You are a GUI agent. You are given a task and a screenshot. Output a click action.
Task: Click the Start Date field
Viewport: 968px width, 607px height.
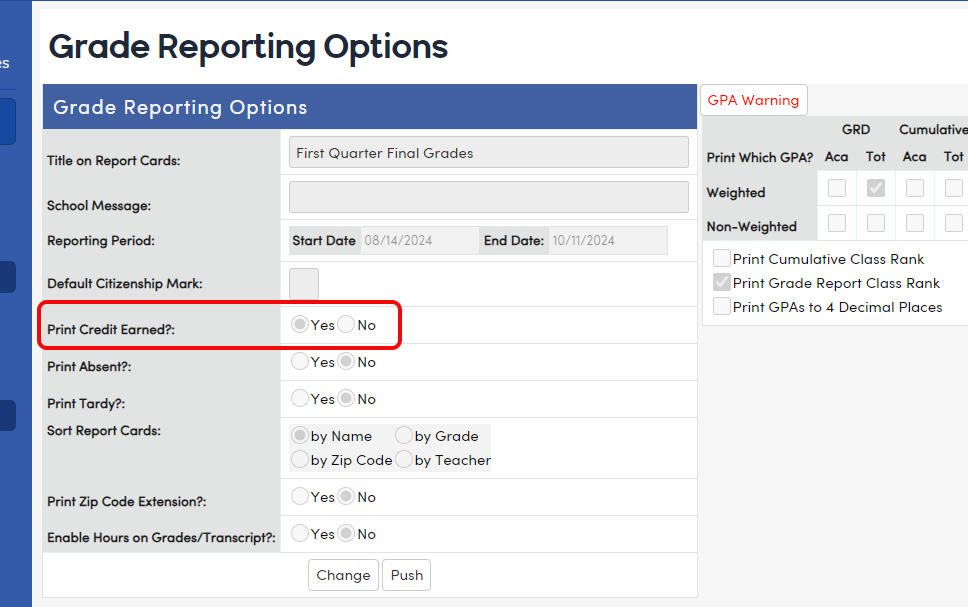click(419, 240)
